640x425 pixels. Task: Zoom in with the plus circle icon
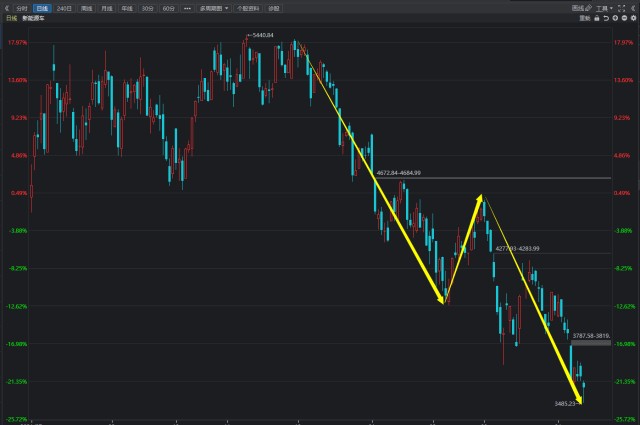pyautogui.click(x=615, y=18)
